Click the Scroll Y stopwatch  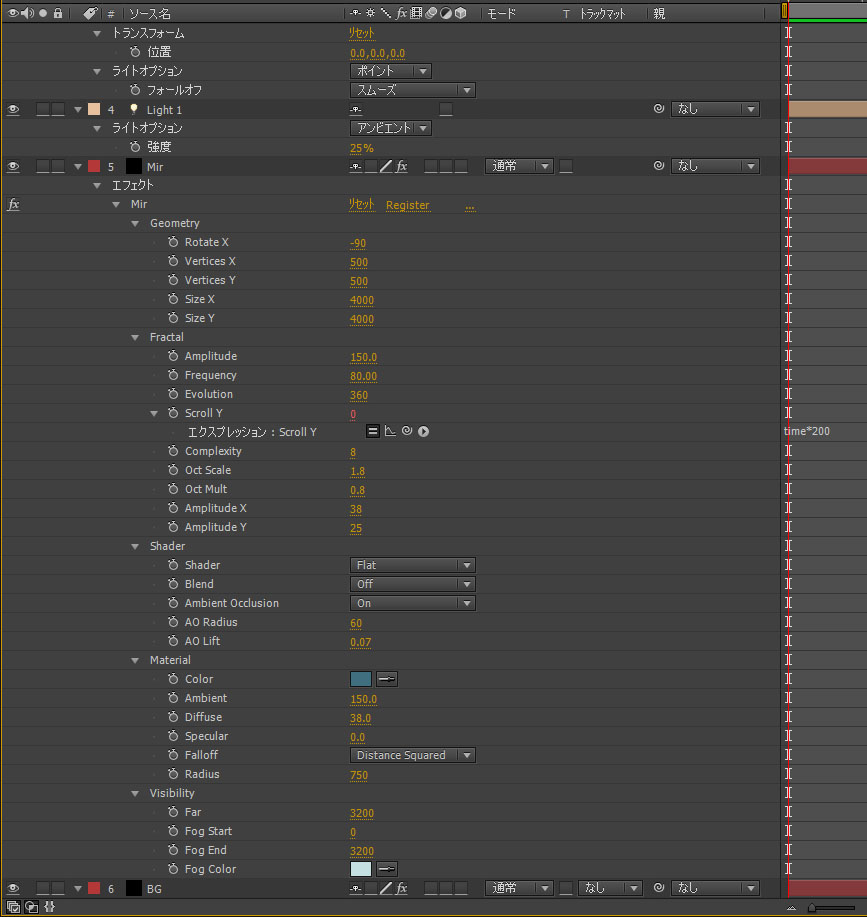[173, 413]
